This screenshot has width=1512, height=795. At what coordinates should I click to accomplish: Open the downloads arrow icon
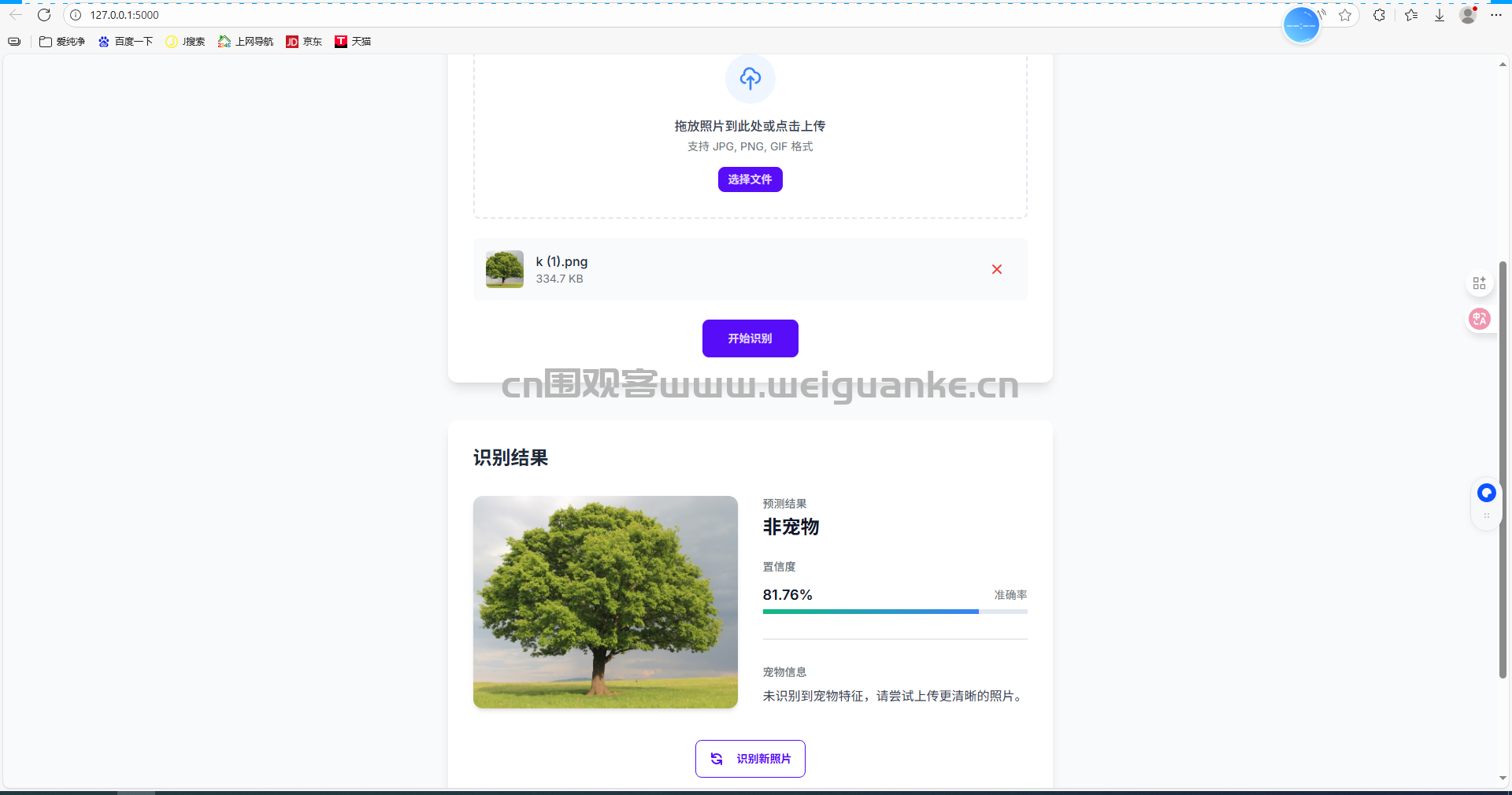click(x=1440, y=15)
